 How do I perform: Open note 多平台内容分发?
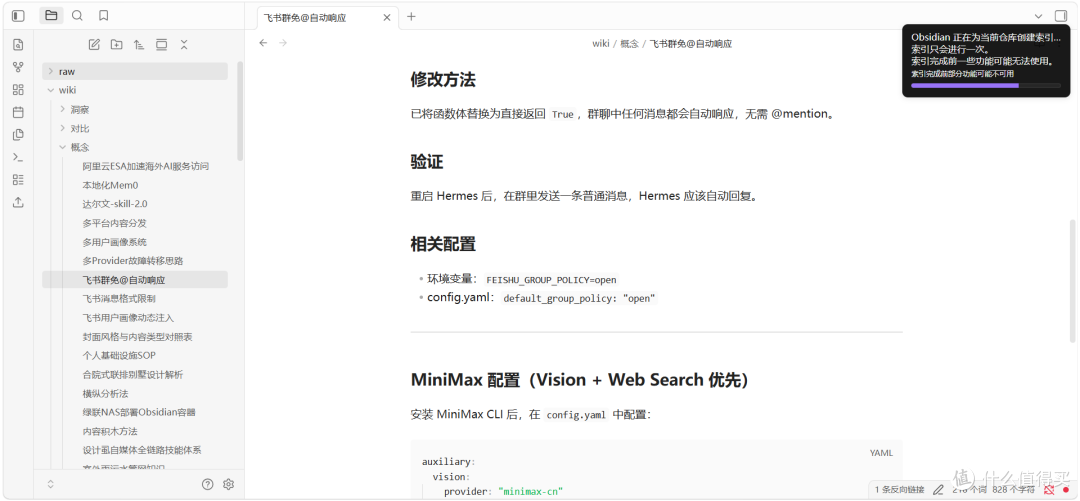coord(114,223)
